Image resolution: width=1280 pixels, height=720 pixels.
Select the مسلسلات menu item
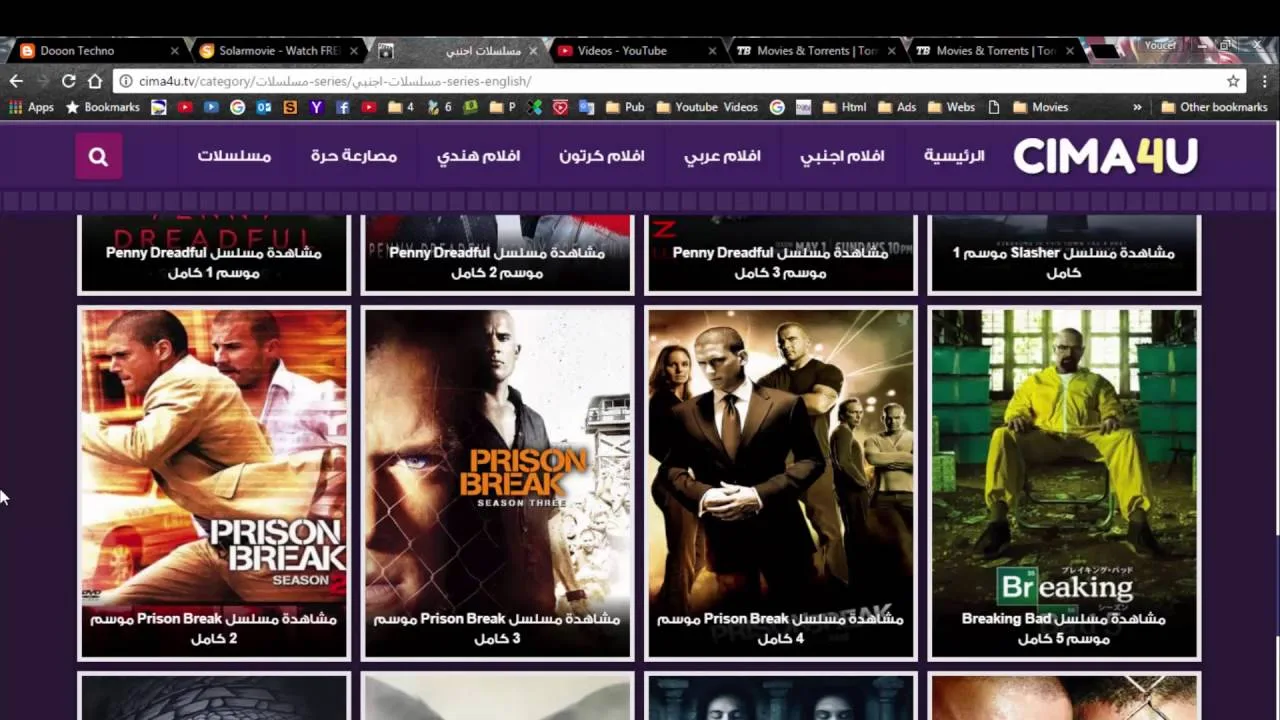[234, 156]
